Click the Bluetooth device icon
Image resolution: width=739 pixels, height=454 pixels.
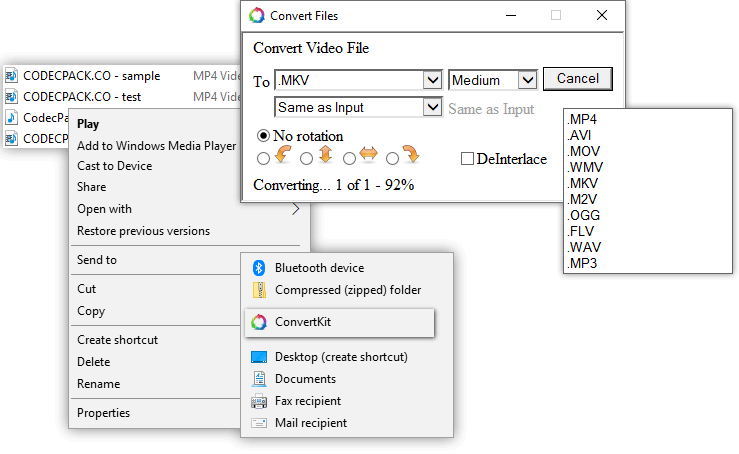pos(259,268)
